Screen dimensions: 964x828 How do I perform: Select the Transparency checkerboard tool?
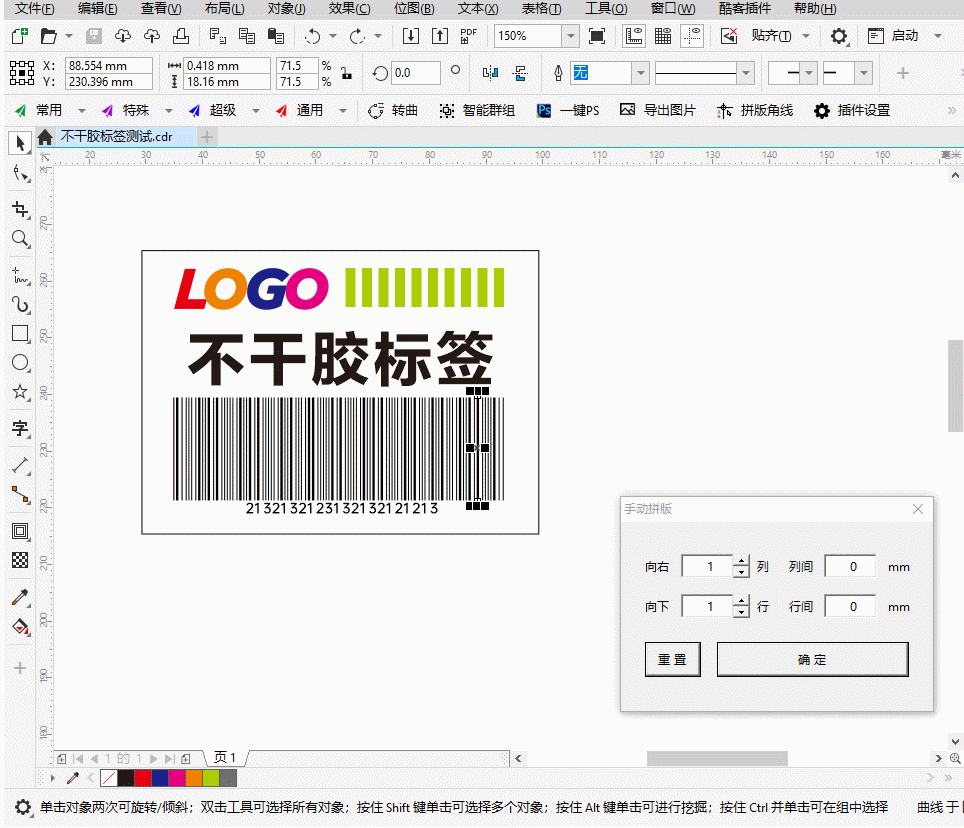20,560
